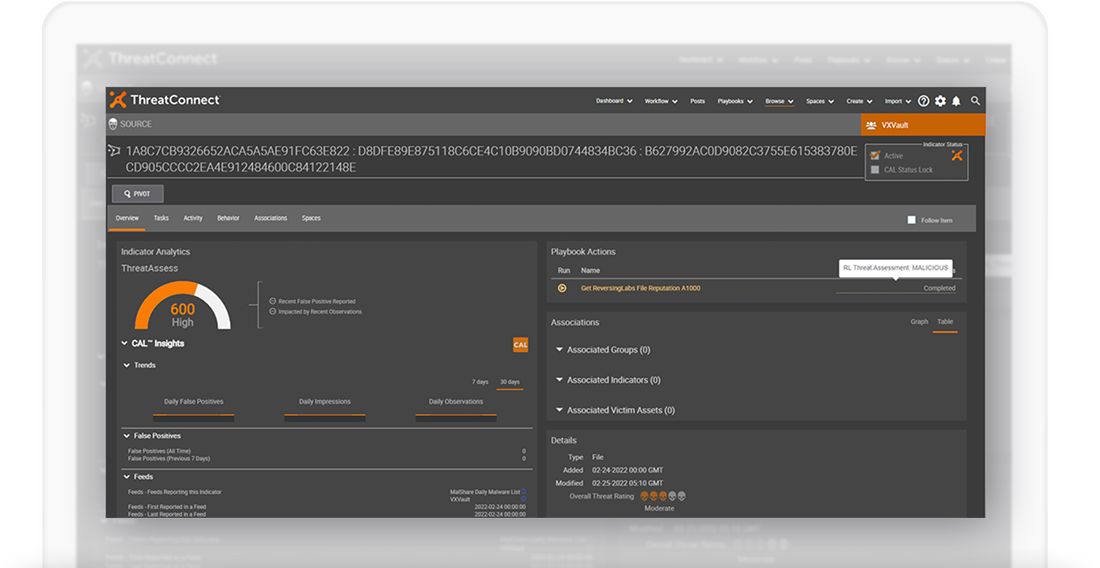Switch to the Associations tab

coord(271,218)
